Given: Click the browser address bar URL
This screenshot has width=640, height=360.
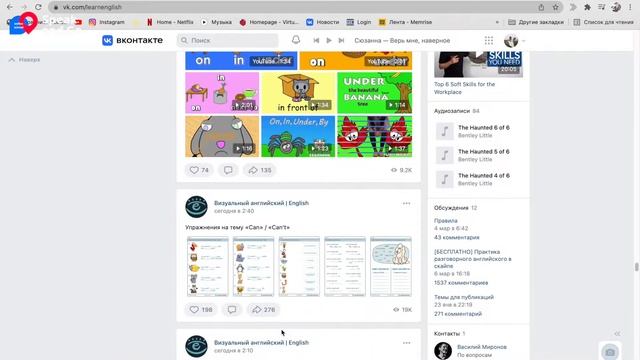Looking at the screenshot, I should click(92, 7).
